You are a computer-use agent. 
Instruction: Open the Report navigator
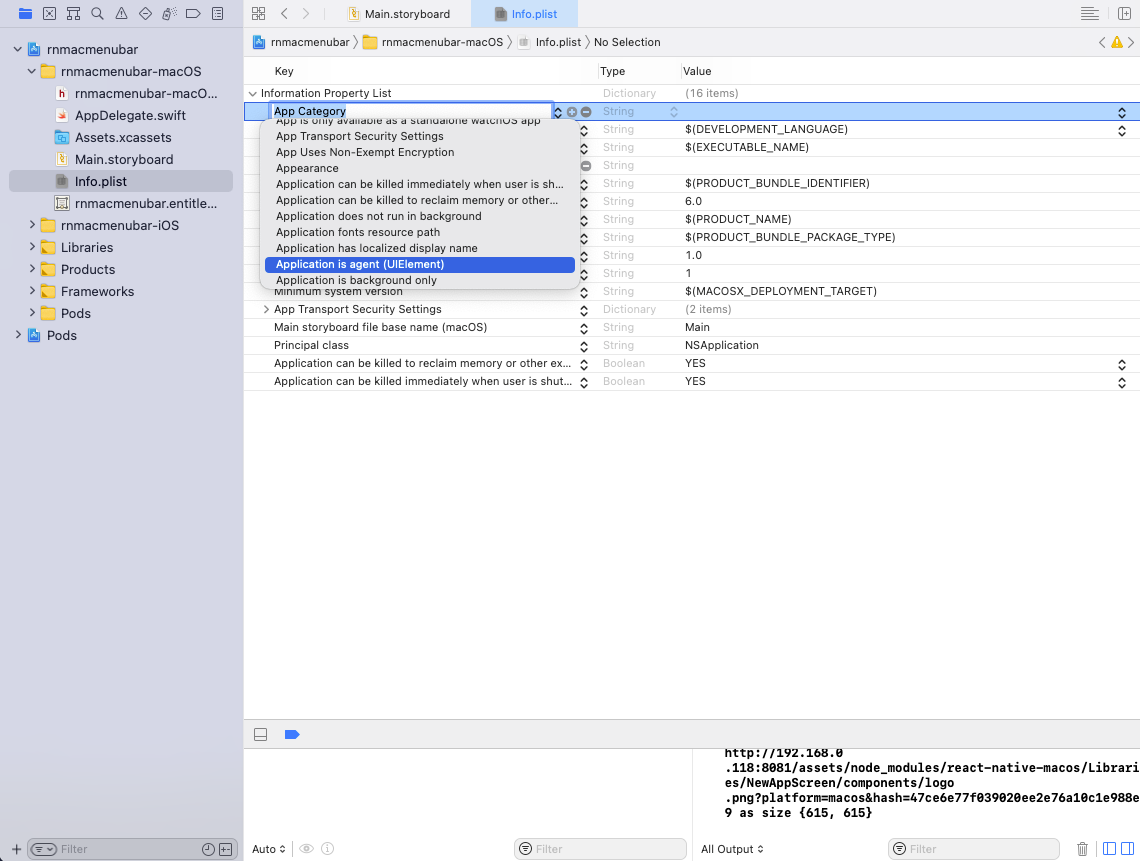217,13
